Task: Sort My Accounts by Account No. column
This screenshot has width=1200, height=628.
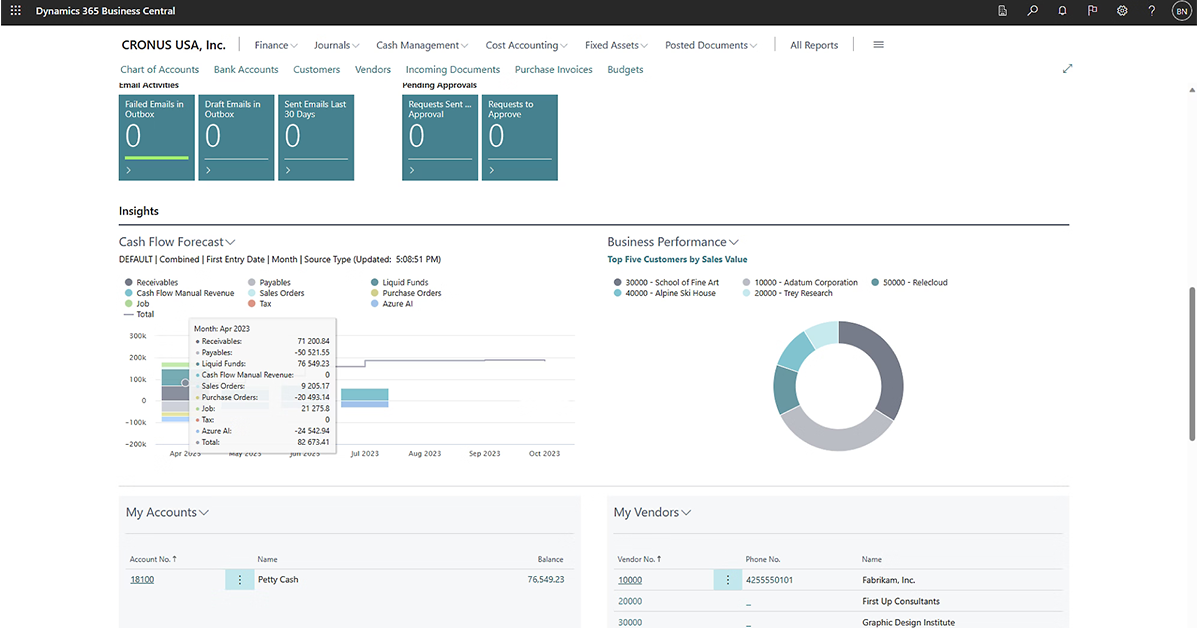Action: coord(153,560)
